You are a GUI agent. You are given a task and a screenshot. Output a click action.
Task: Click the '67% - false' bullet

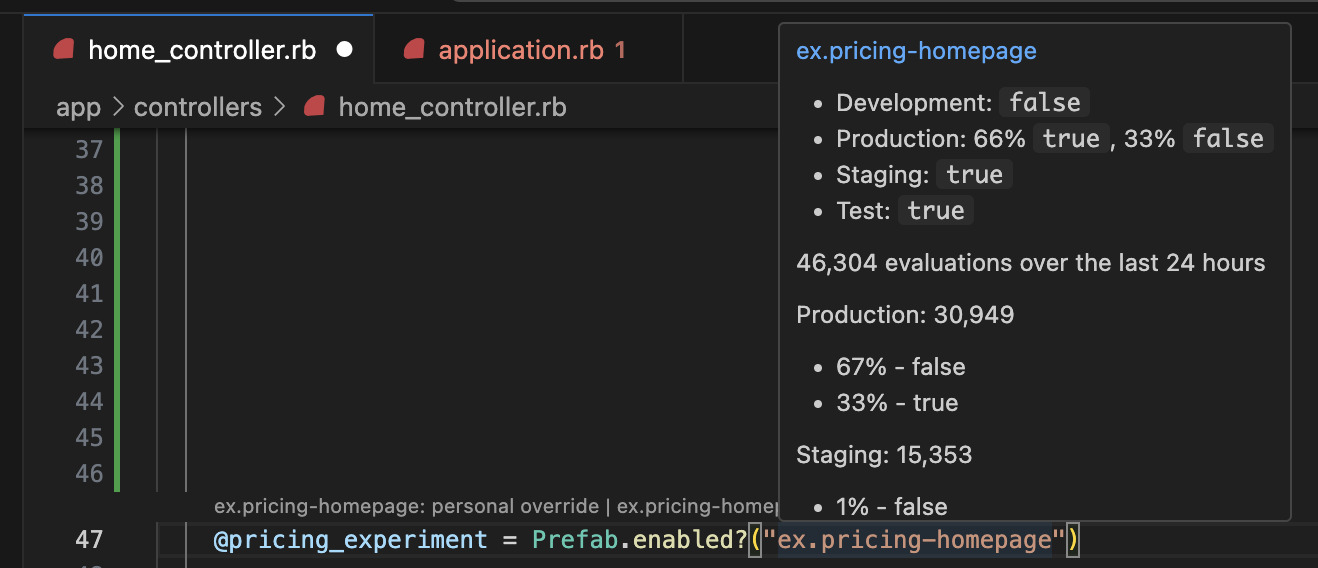click(x=901, y=367)
